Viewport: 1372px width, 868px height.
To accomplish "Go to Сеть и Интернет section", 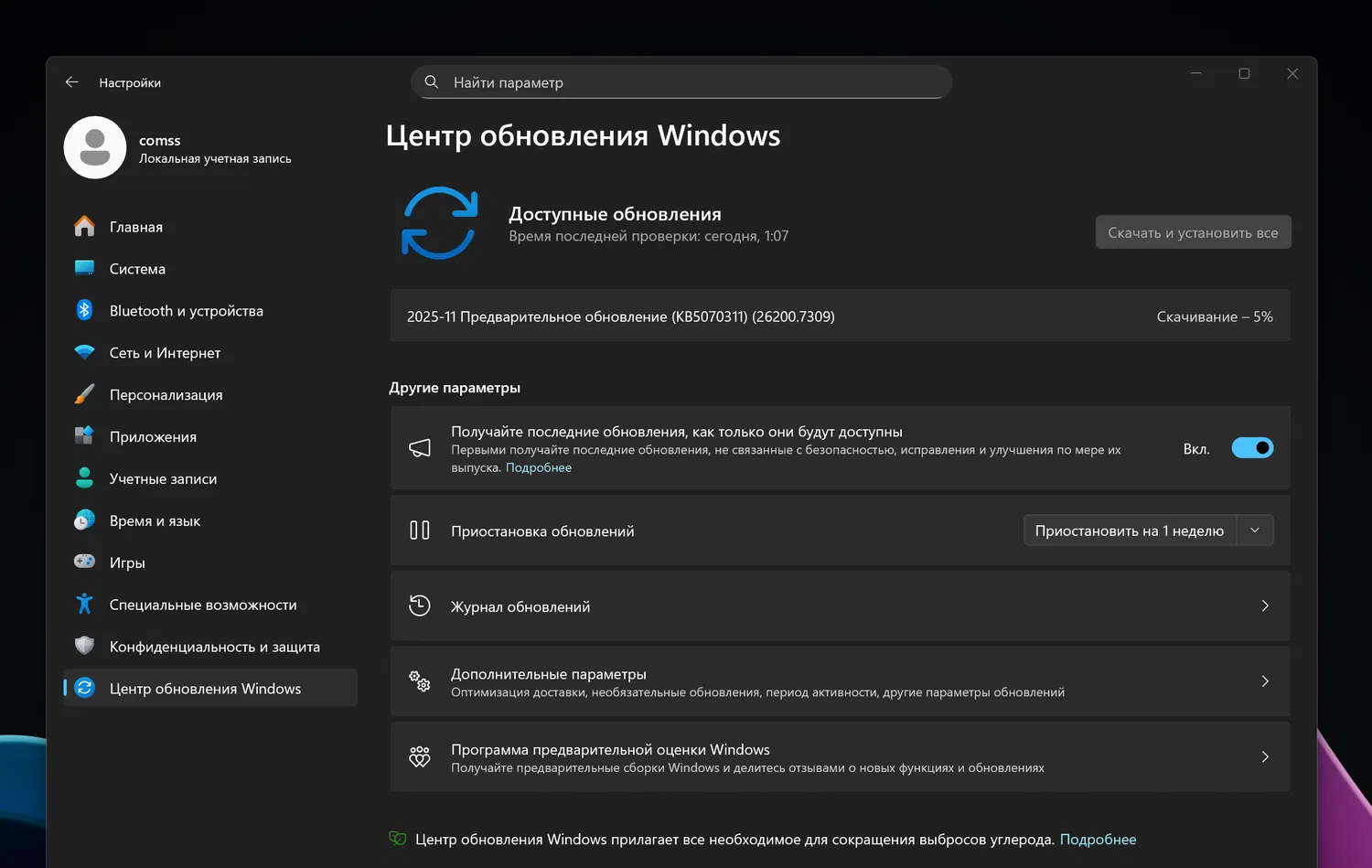I will (x=165, y=353).
